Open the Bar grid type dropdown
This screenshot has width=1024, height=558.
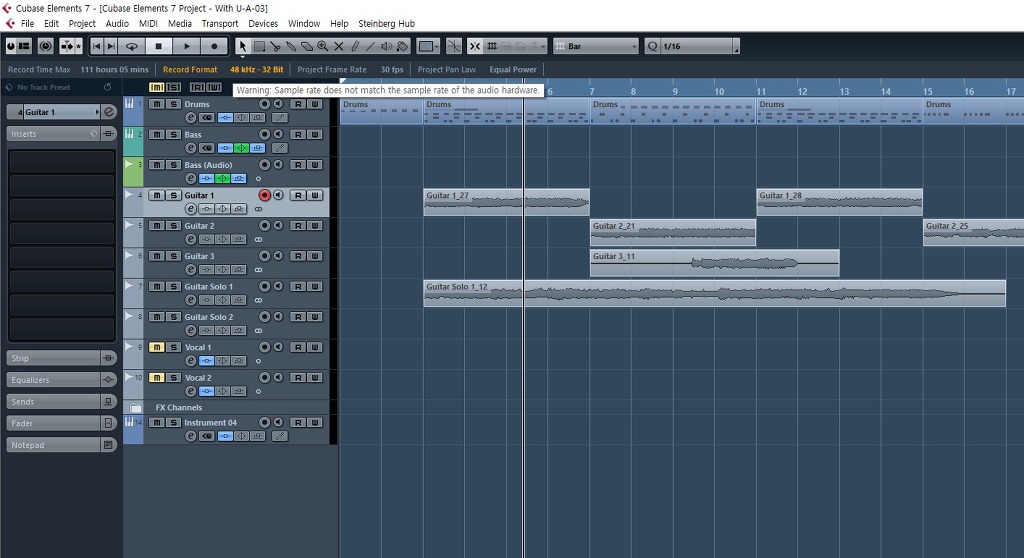coord(596,46)
